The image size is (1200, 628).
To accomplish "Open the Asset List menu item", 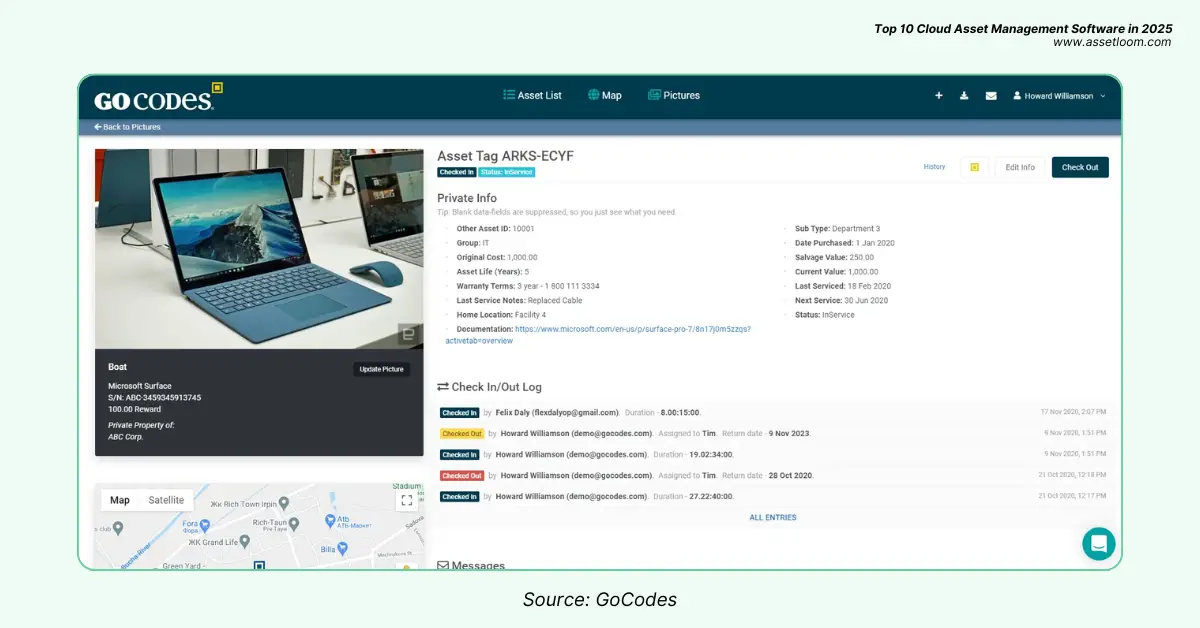I will (x=532, y=96).
